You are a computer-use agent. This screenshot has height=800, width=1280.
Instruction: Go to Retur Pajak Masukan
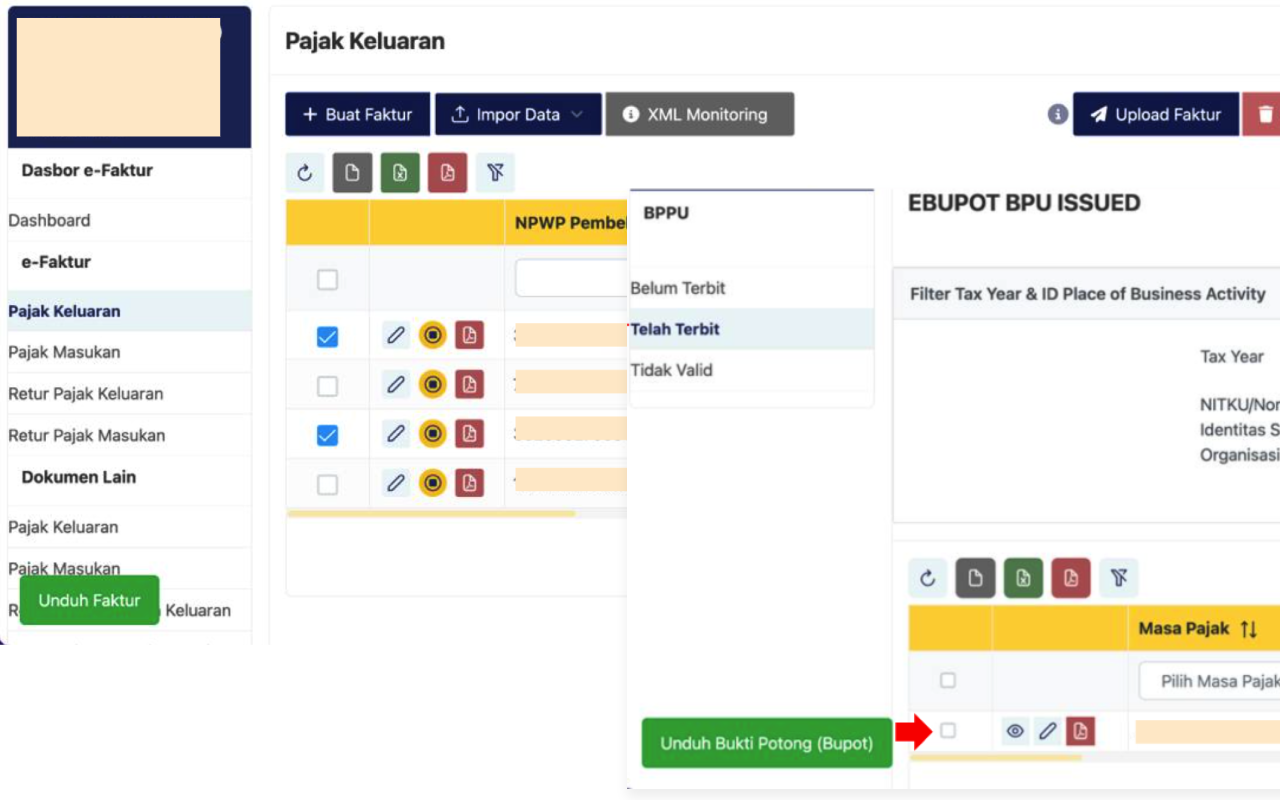tap(87, 435)
